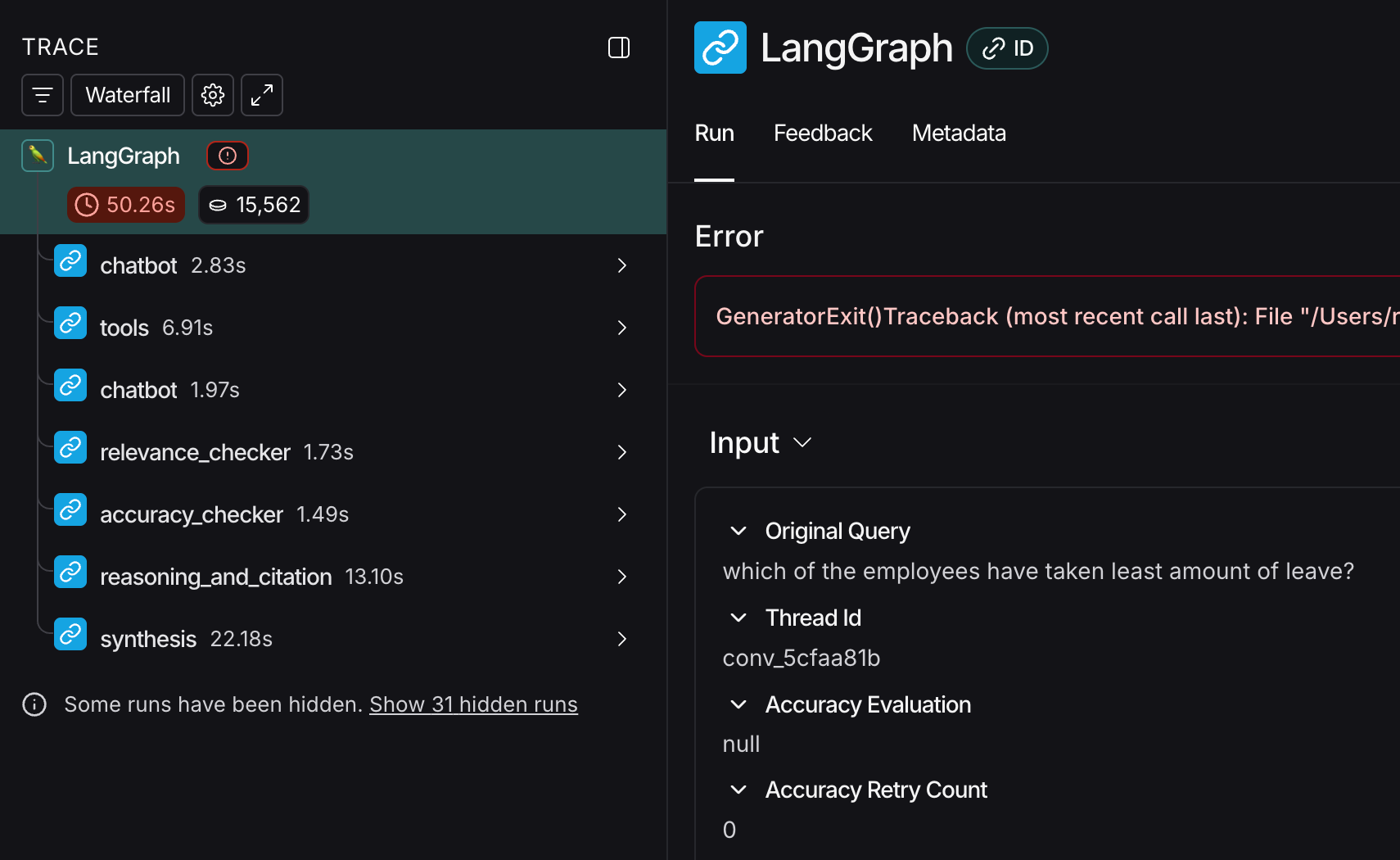The height and width of the screenshot is (860, 1400).
Task: Click chain icon of tools run
Action: tap(70, 324)
